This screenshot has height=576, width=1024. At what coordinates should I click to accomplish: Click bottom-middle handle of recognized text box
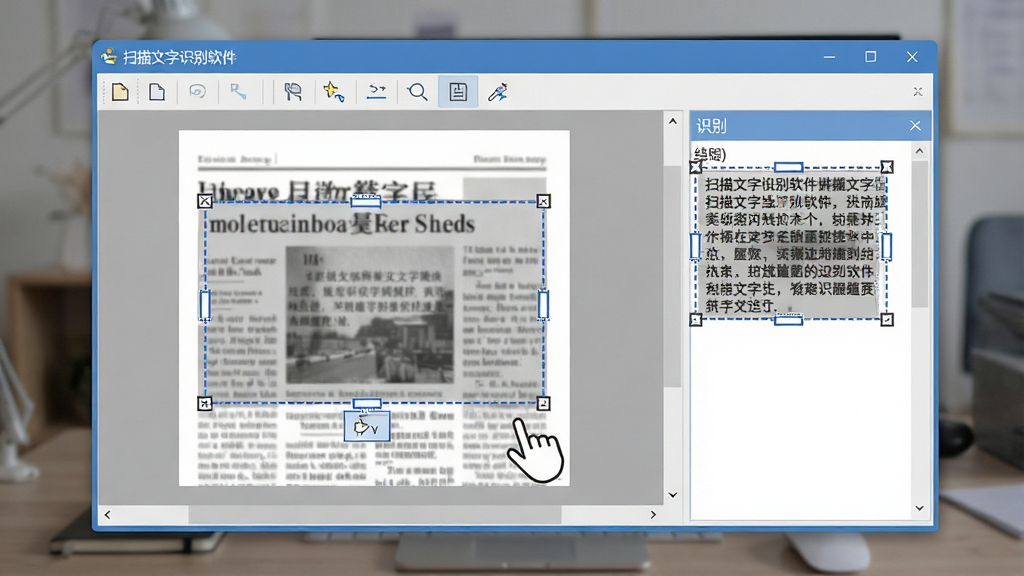[788, 319]
